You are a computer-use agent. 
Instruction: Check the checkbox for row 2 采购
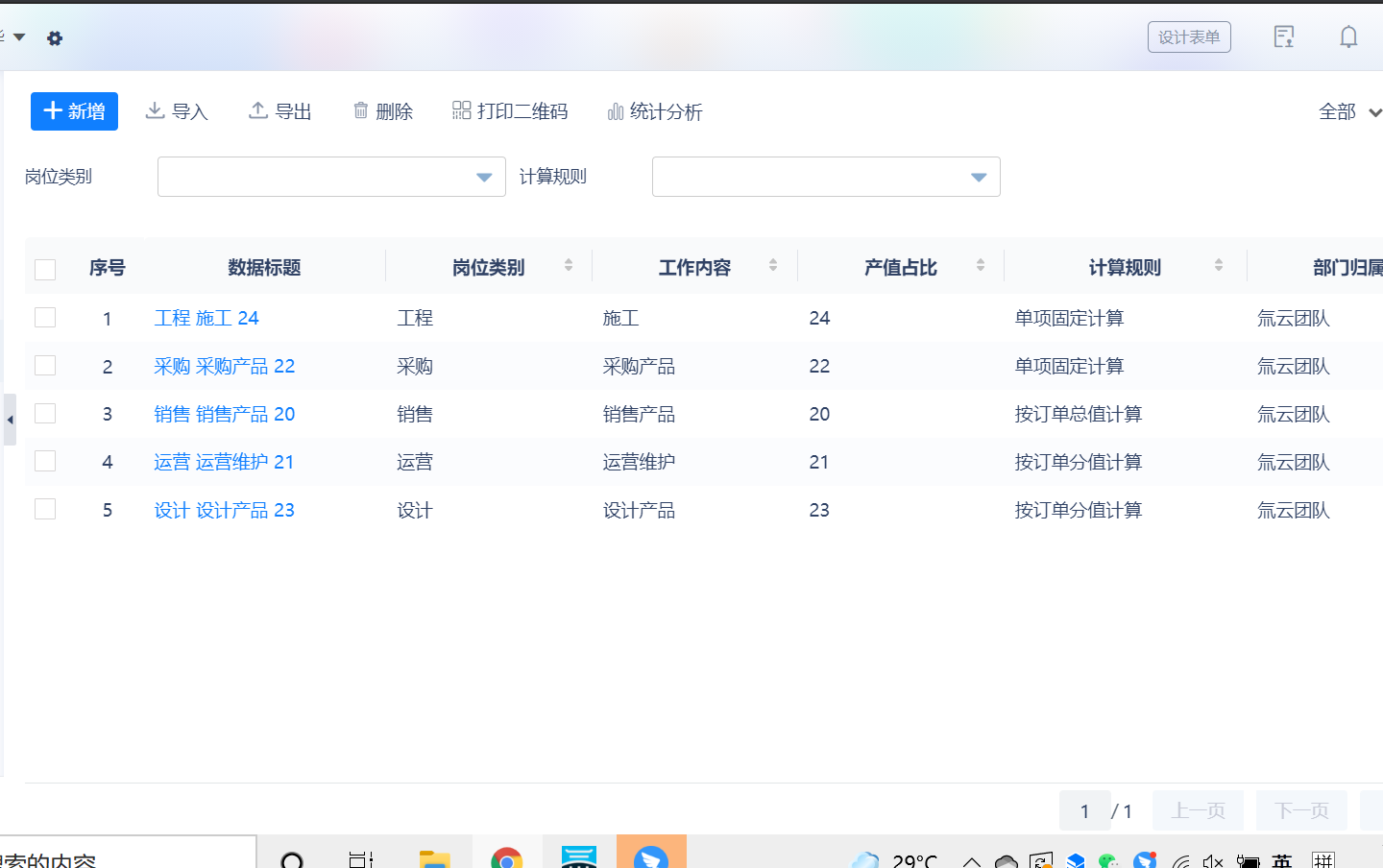point(45,365)
